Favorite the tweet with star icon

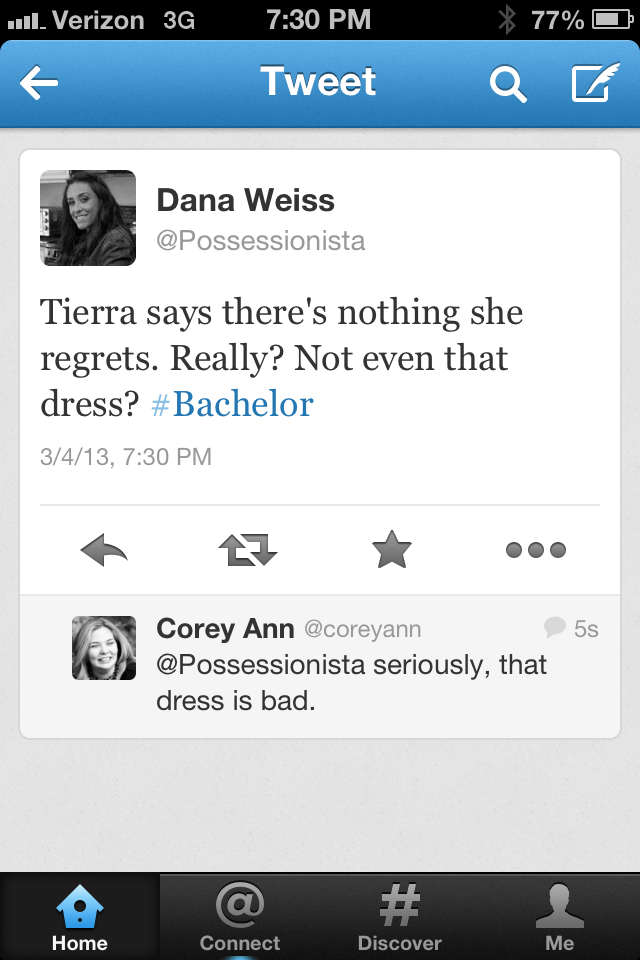coord(391,549)
